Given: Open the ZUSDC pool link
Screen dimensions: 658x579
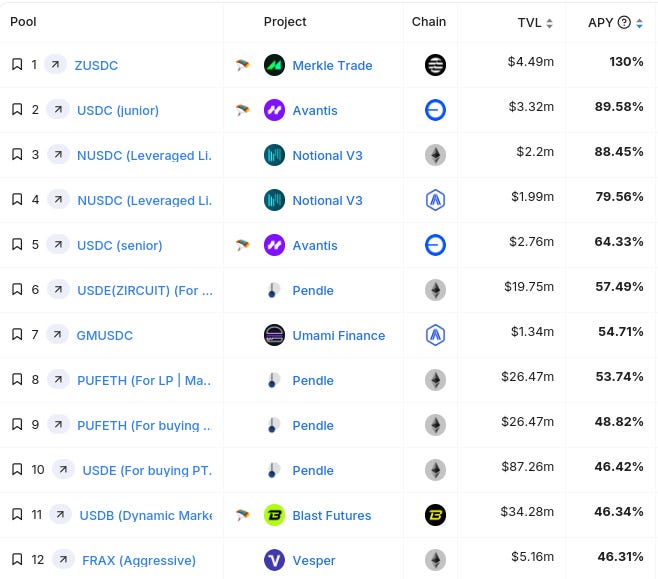Looking at the screenshot, I should click(96, 65).
